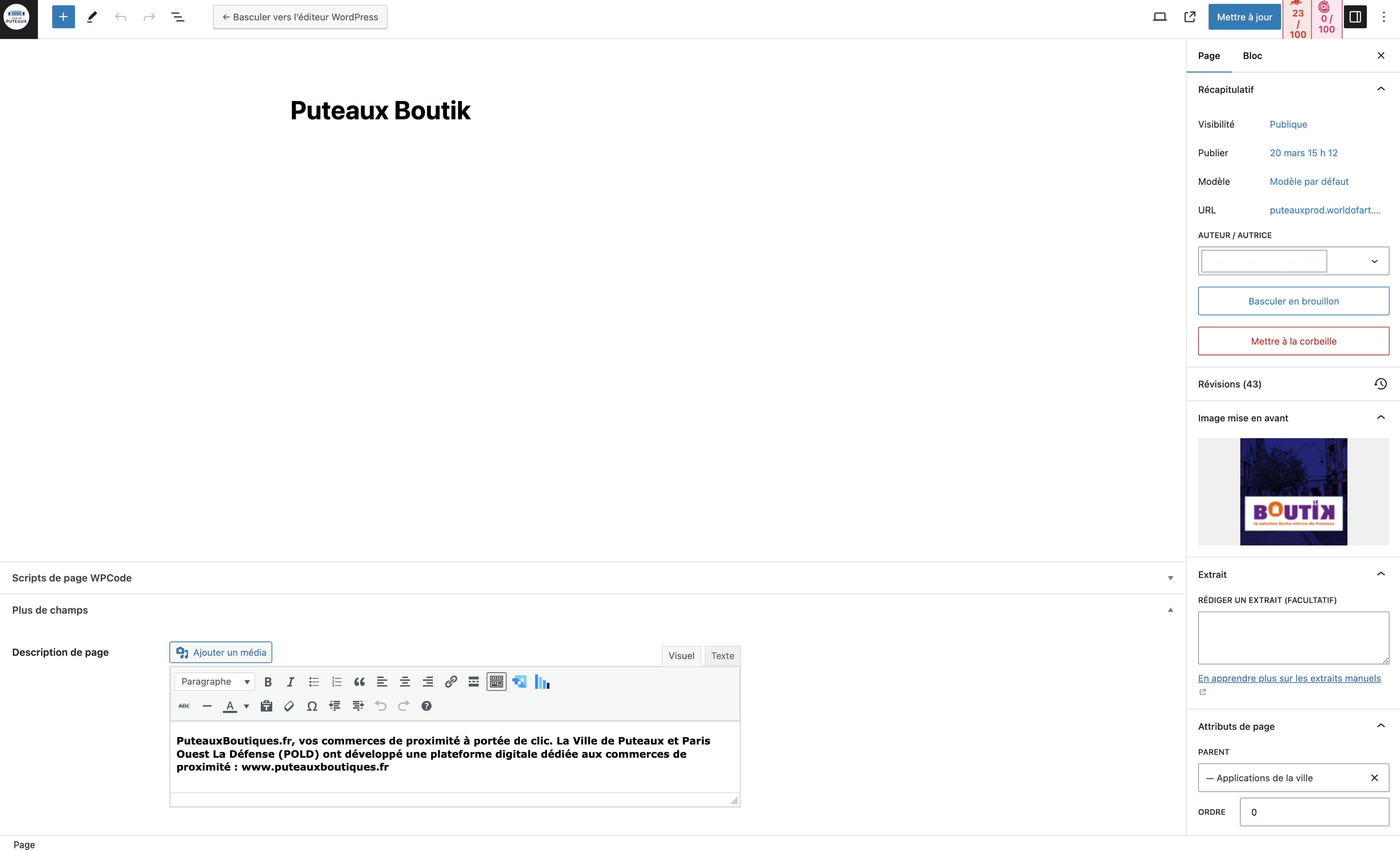The height and width of the screenshot is (851, 1400).
Task: Click the Boutik featured image thumbnail
Action: 1293,492
